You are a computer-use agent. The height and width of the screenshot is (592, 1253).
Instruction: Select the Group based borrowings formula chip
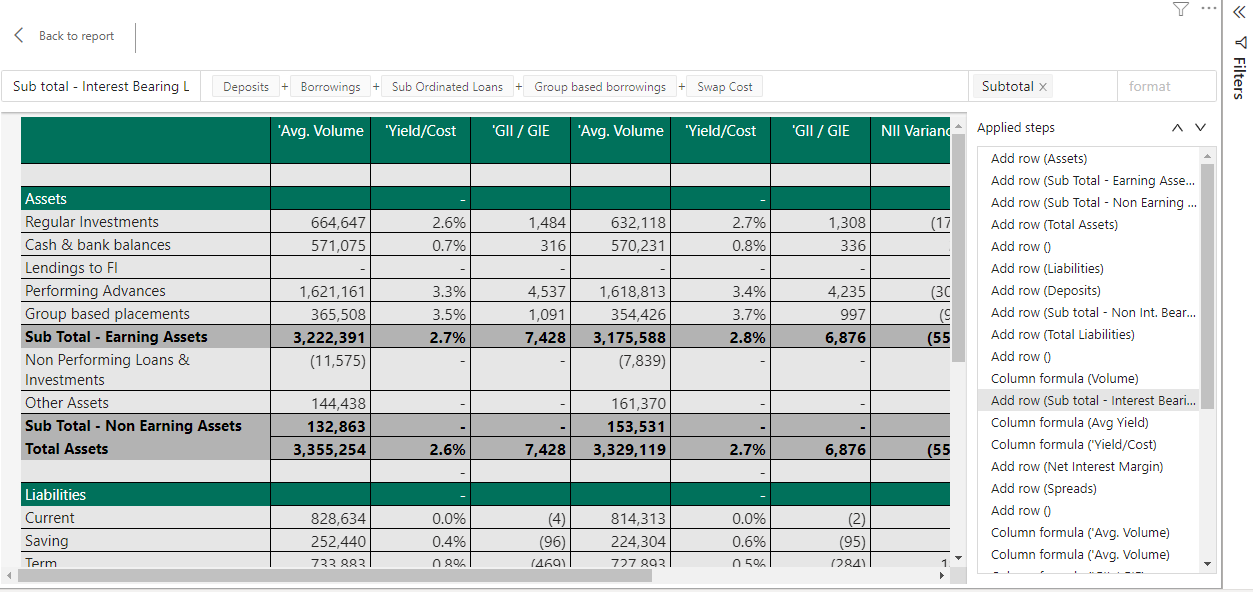point(600,87)
